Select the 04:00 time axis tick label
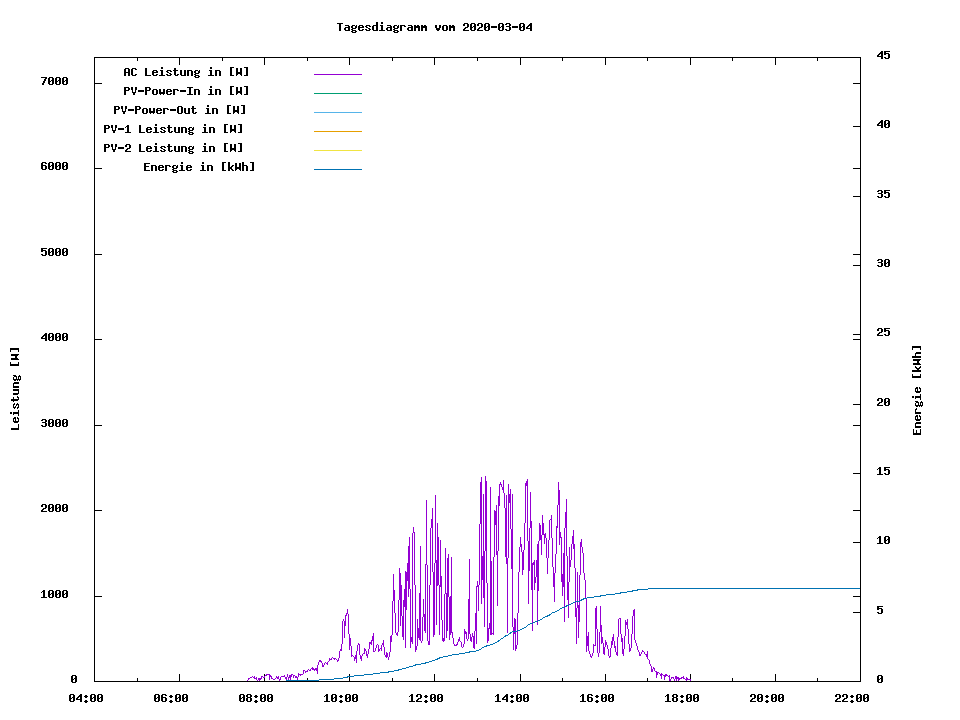Screen dimensions: 960x720 tap(85, 699)
